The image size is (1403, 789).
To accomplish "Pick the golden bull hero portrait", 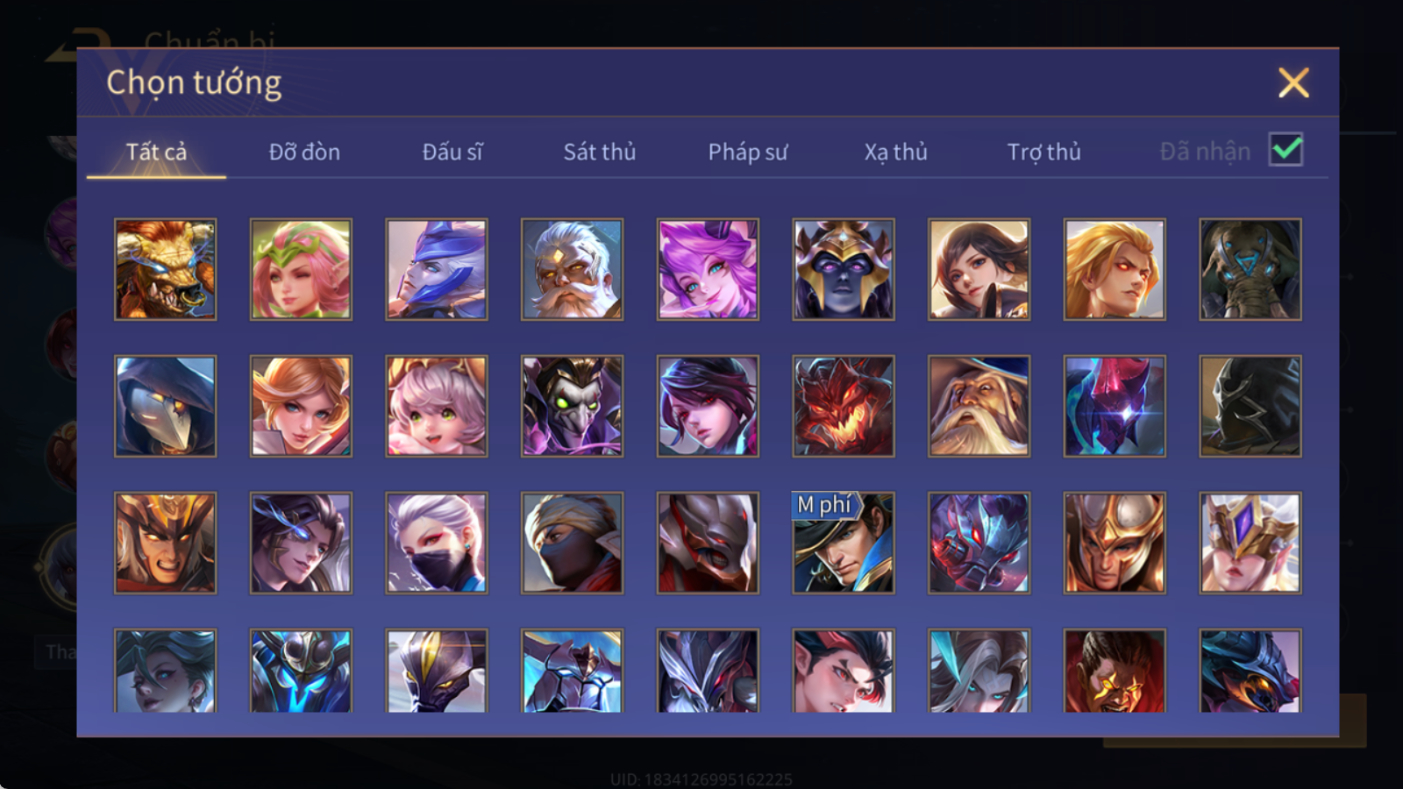I will tap(165, 270).
